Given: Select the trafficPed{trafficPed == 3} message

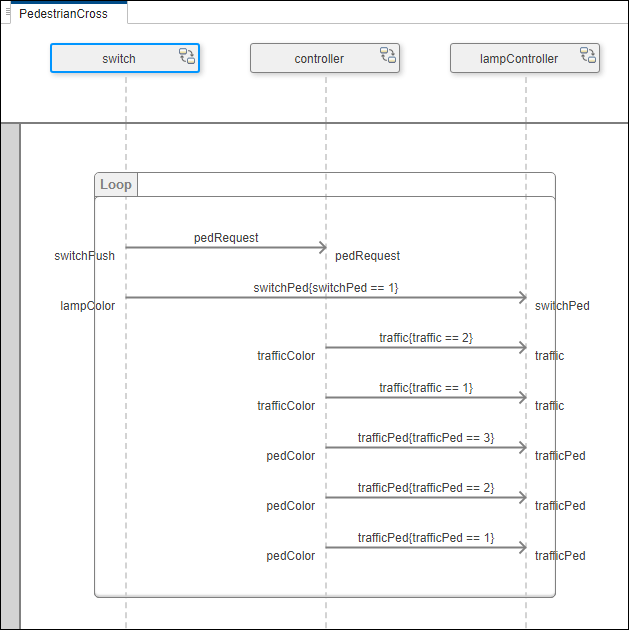Looking at the screenshot, I should [426, 438].
